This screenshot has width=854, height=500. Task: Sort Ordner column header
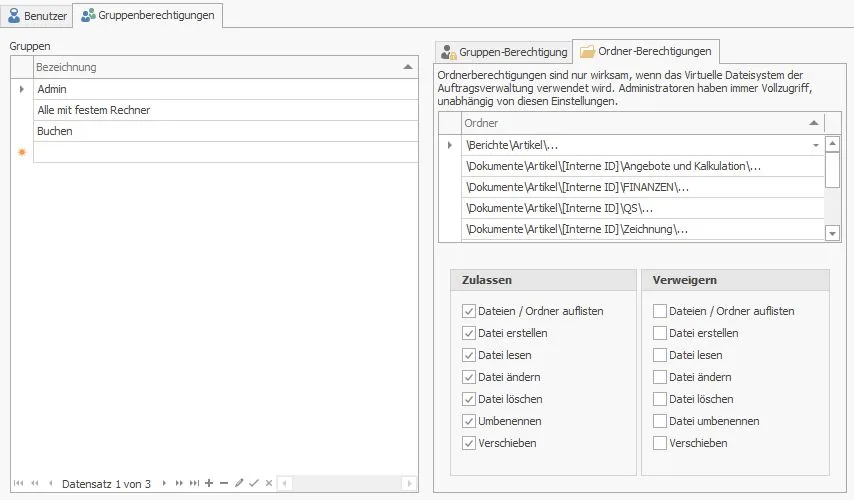(x=643, y=123)
